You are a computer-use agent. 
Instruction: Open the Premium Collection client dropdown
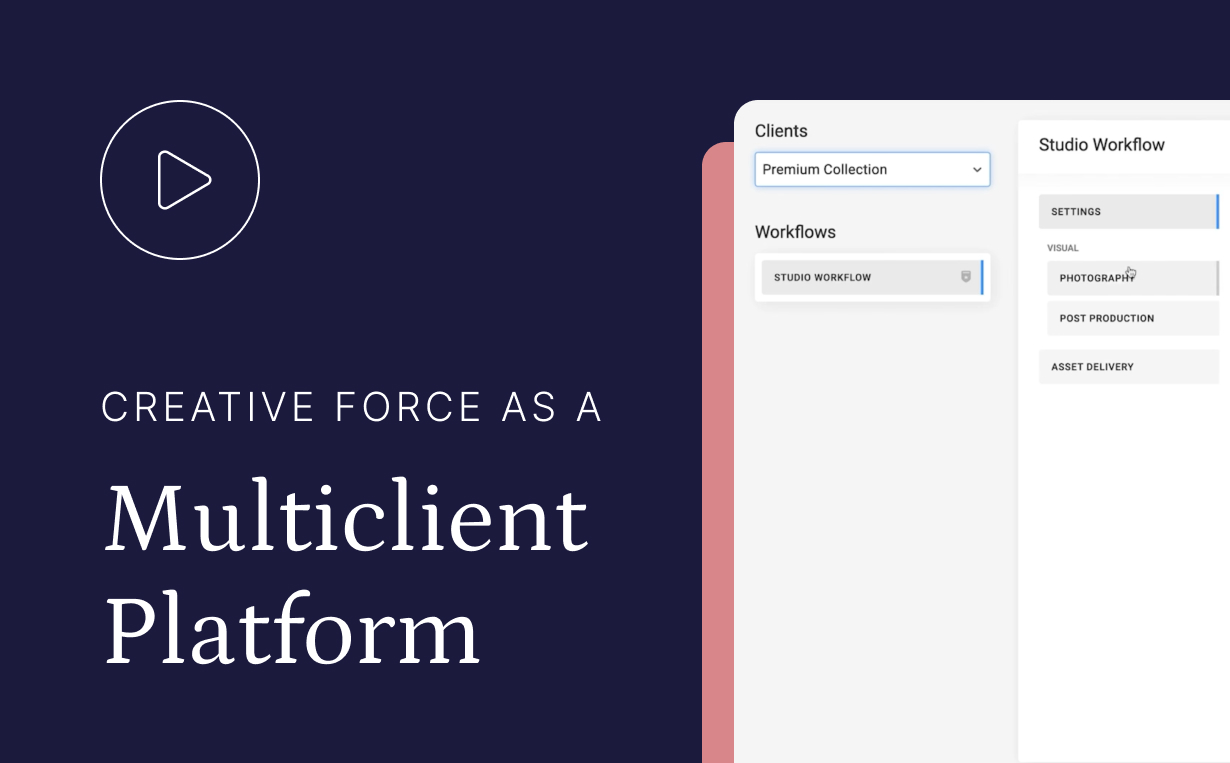pyautogui.click(x=872, y=169)
